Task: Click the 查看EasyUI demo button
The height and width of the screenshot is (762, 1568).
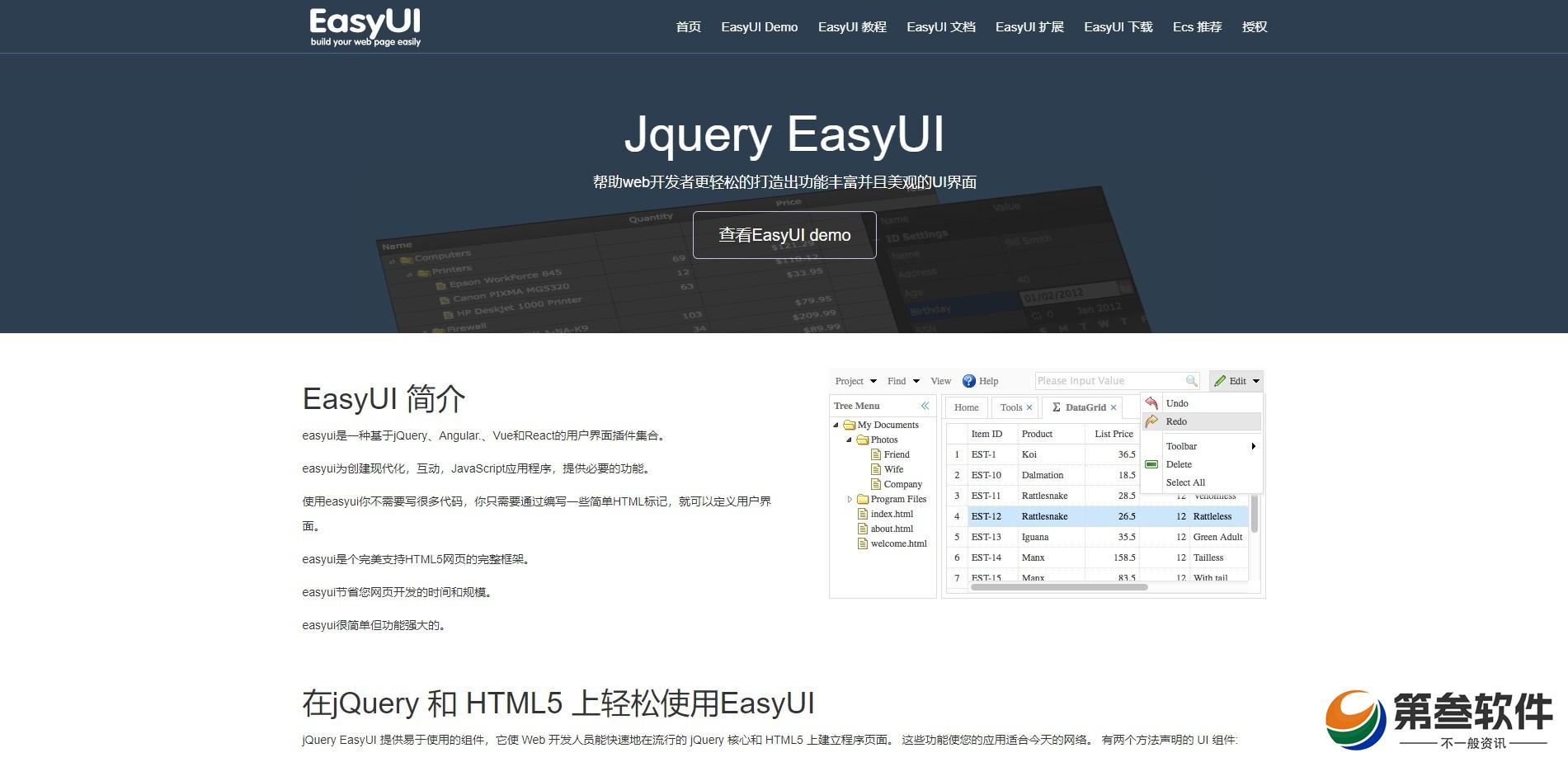Action: 784,235
